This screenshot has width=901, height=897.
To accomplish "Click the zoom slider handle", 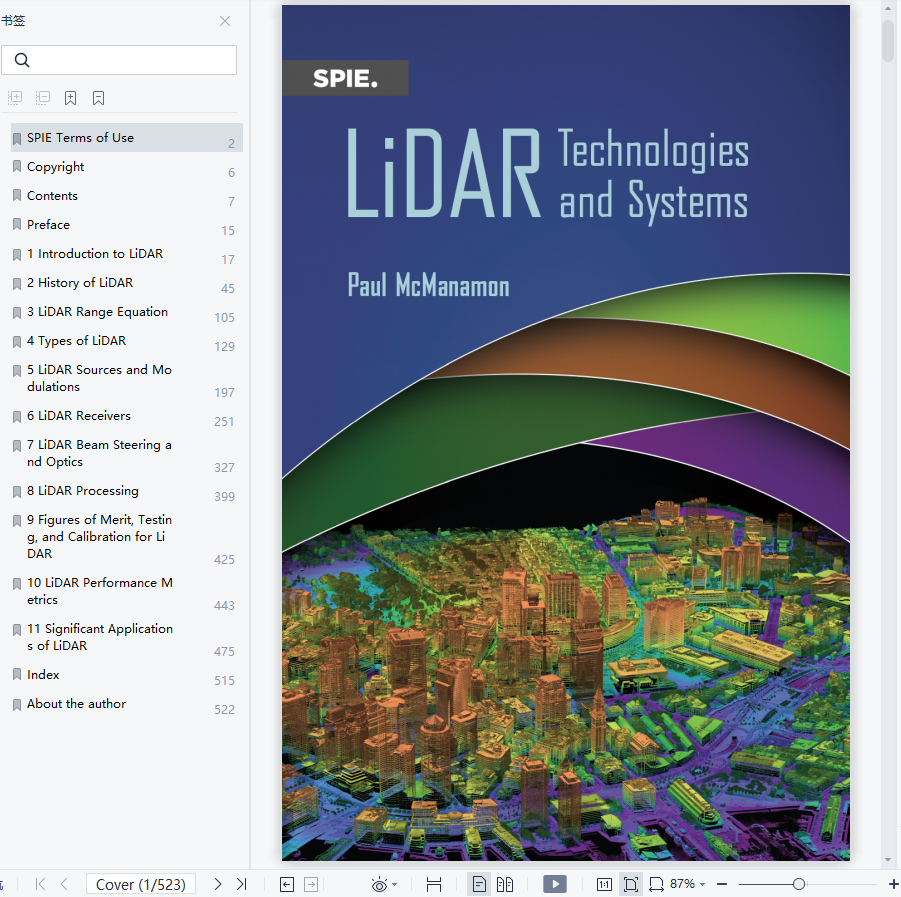I will click(799, 884).
